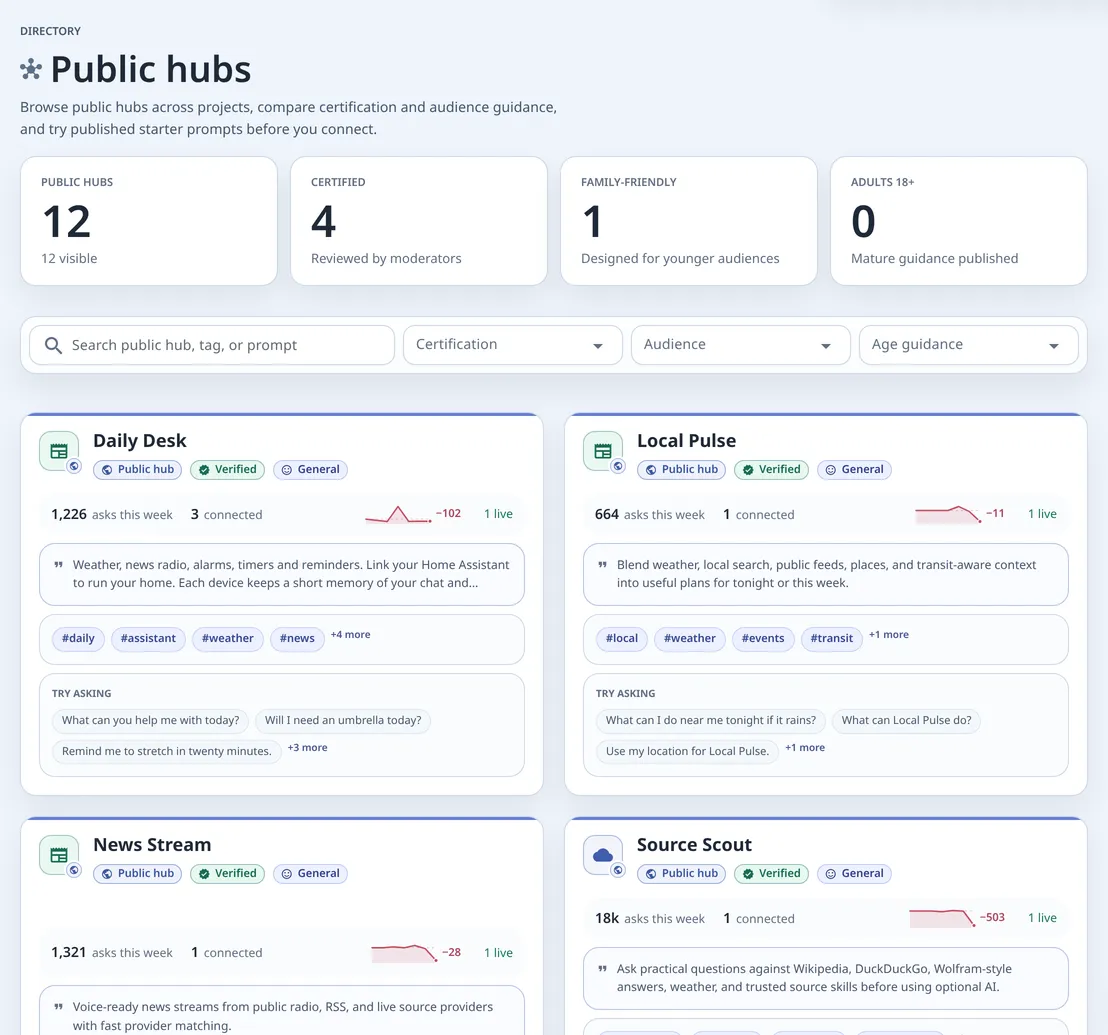Try prompt 'Remind me to stretch in twenty minutes.'

(x=167, y=752)
